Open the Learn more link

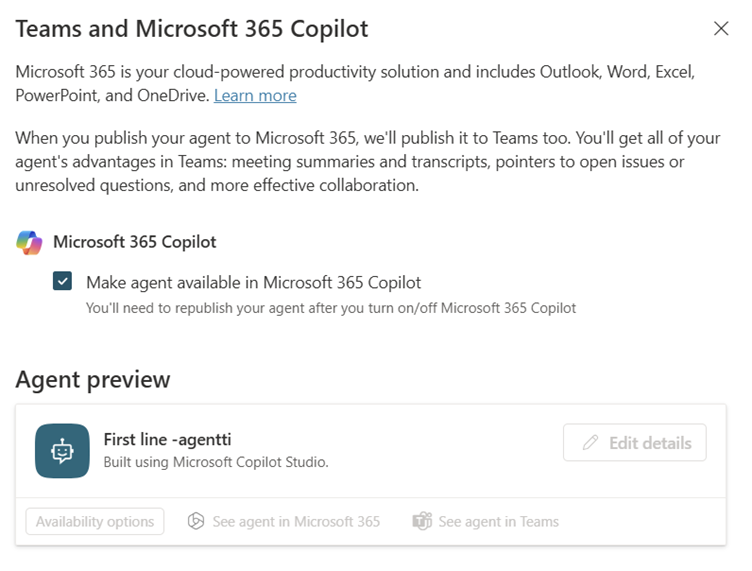click(x=255, y=96)
